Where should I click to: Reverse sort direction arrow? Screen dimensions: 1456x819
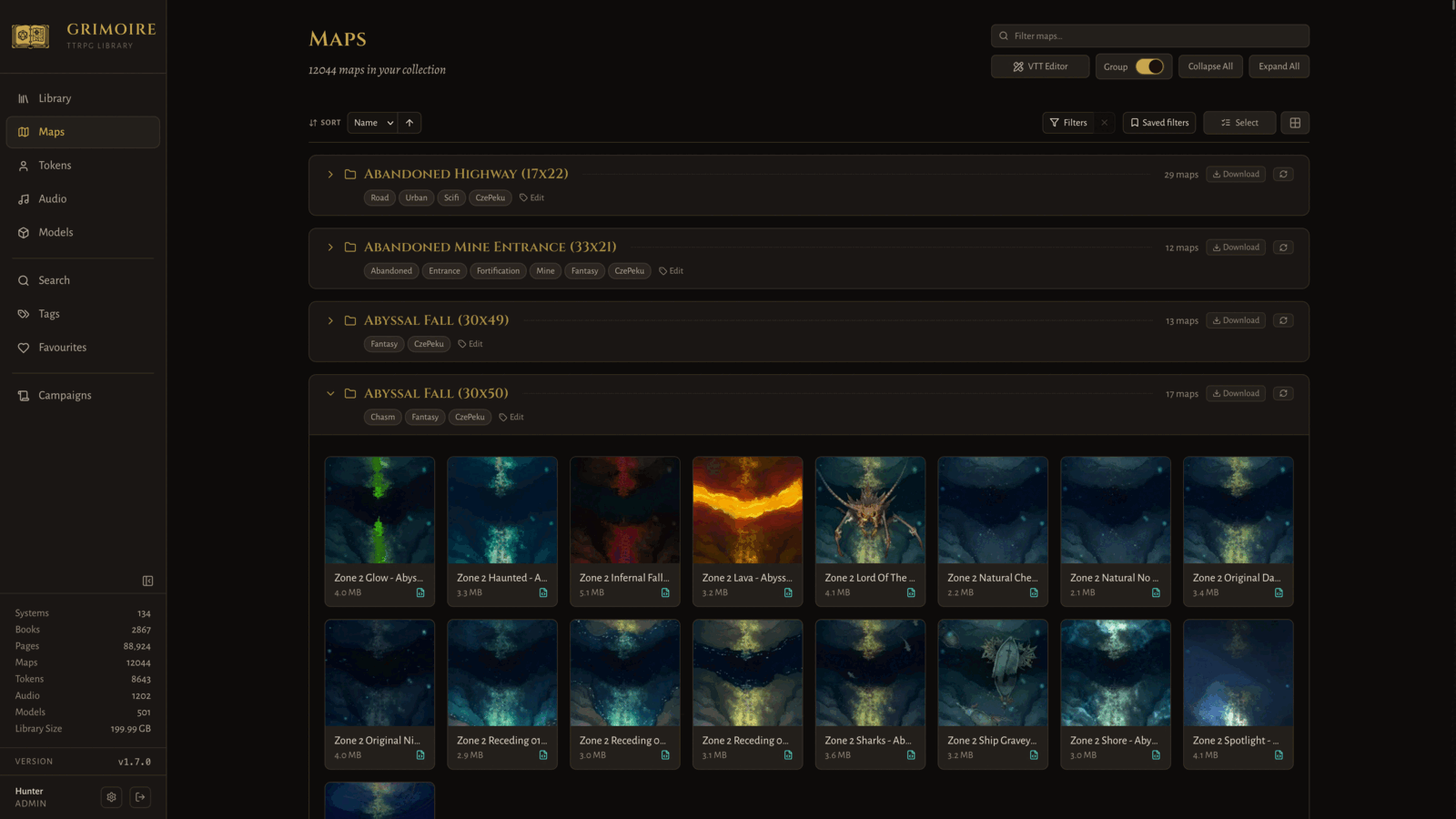409,123
